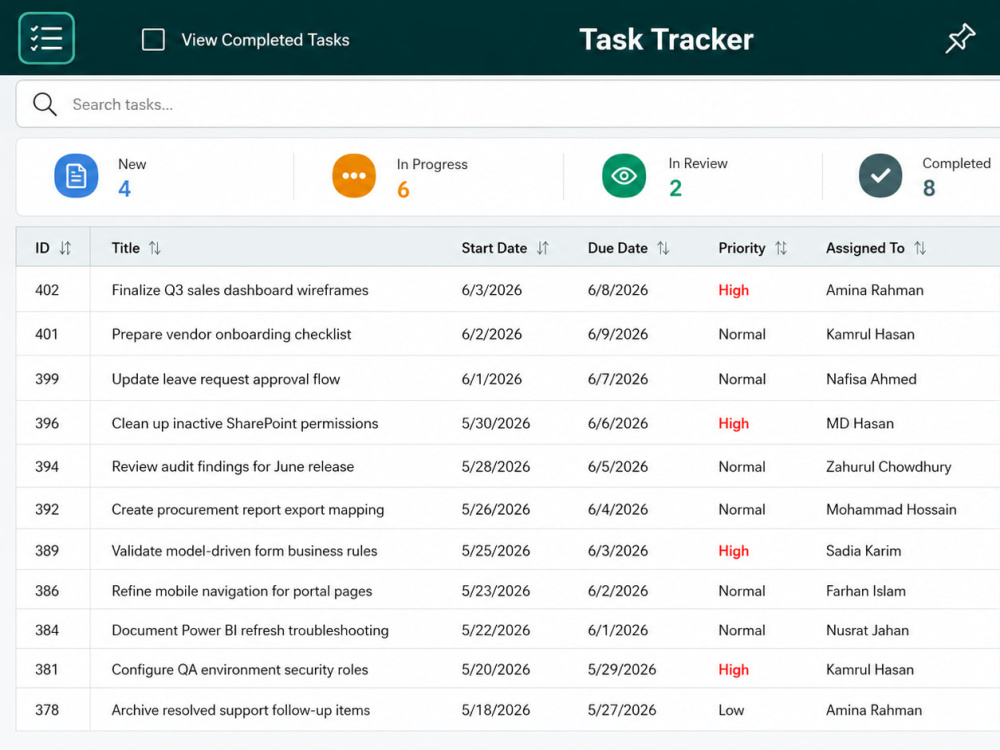
Task: Click the Assigned To header label
Action: tap(865, 248)
